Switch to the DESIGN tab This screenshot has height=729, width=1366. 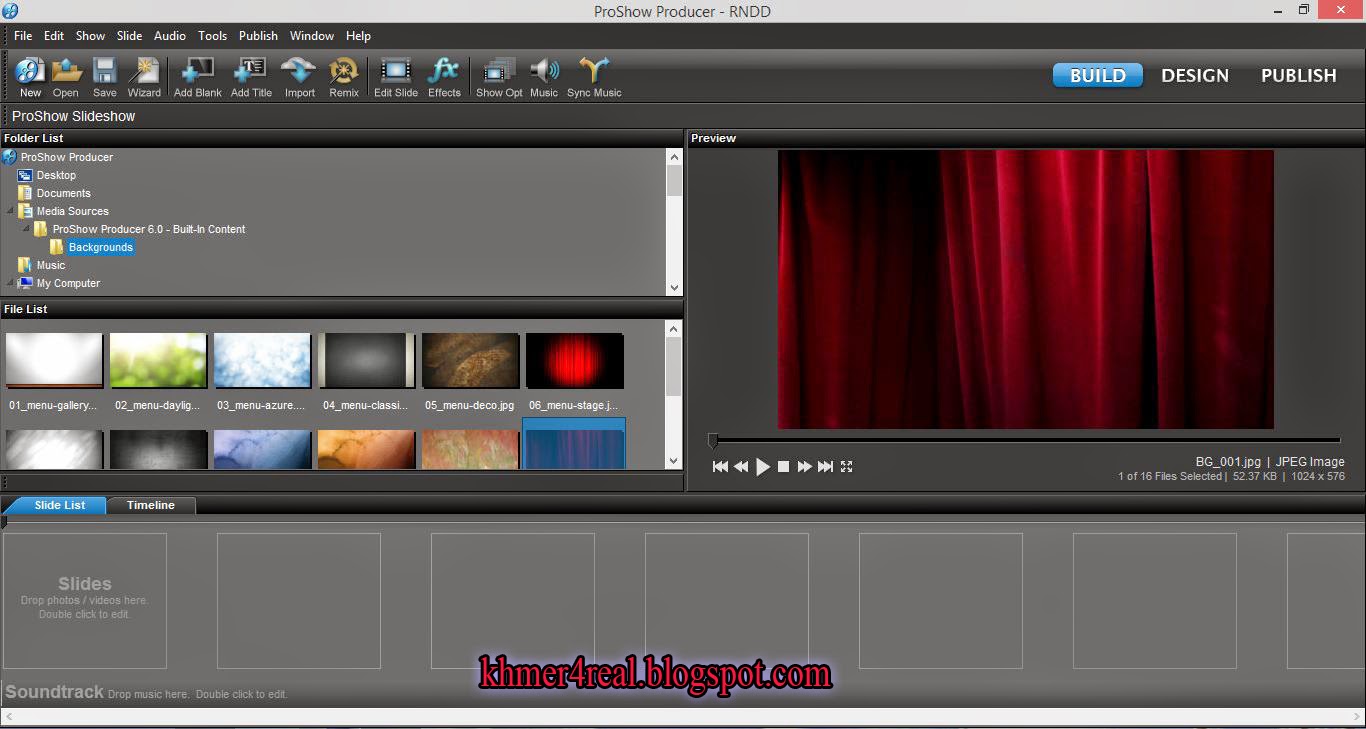click(1194, 74)
